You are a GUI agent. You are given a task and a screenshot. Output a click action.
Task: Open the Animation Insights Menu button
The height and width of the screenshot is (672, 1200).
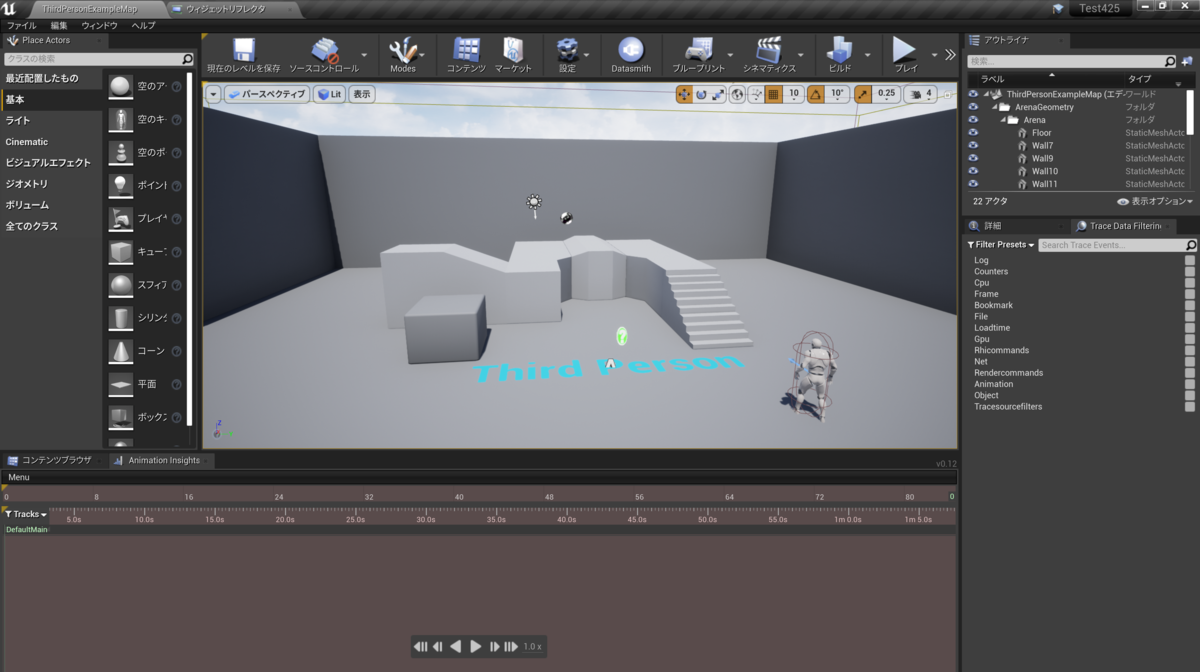click(x=19, y=477)
